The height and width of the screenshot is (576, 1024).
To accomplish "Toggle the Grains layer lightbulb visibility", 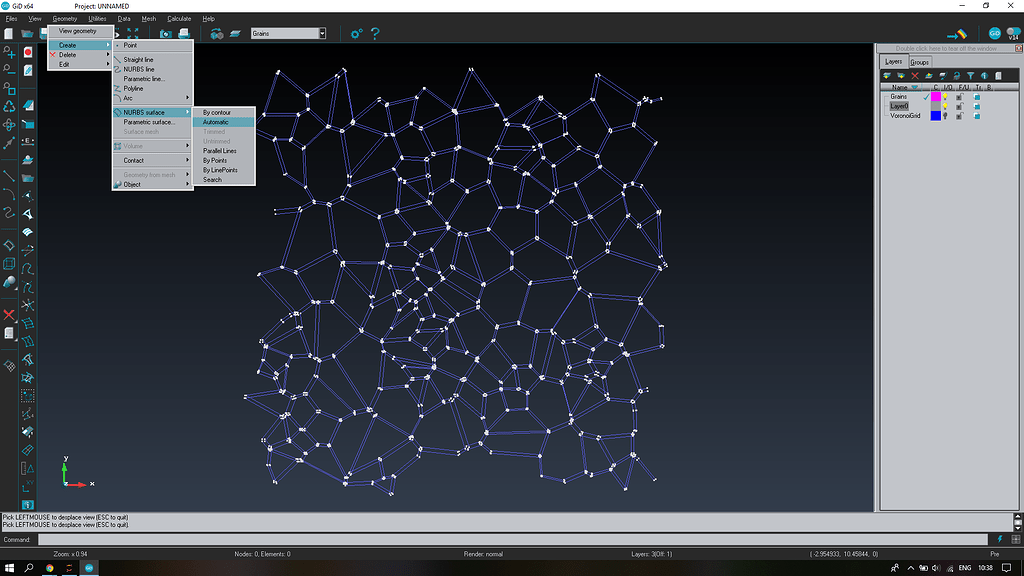I will click(x=945, y=97).
